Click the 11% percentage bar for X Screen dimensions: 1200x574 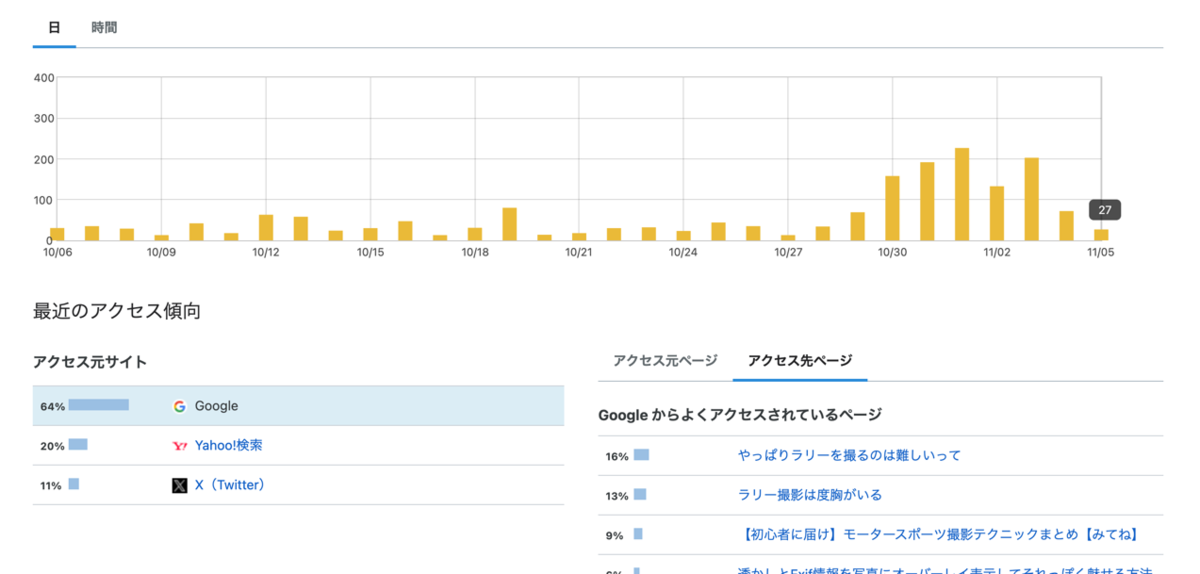[74, 484]
